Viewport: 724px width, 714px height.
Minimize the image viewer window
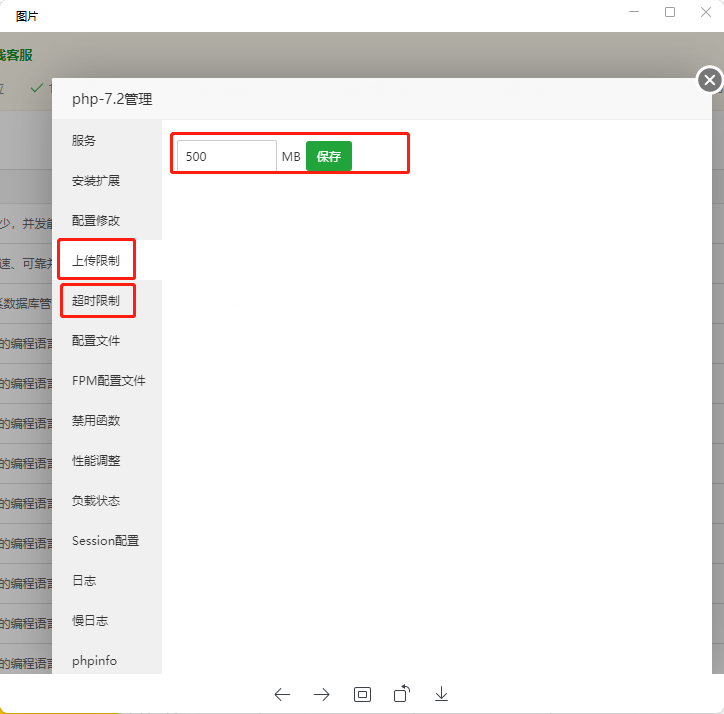pyautogui.click(x=634, y=12)
